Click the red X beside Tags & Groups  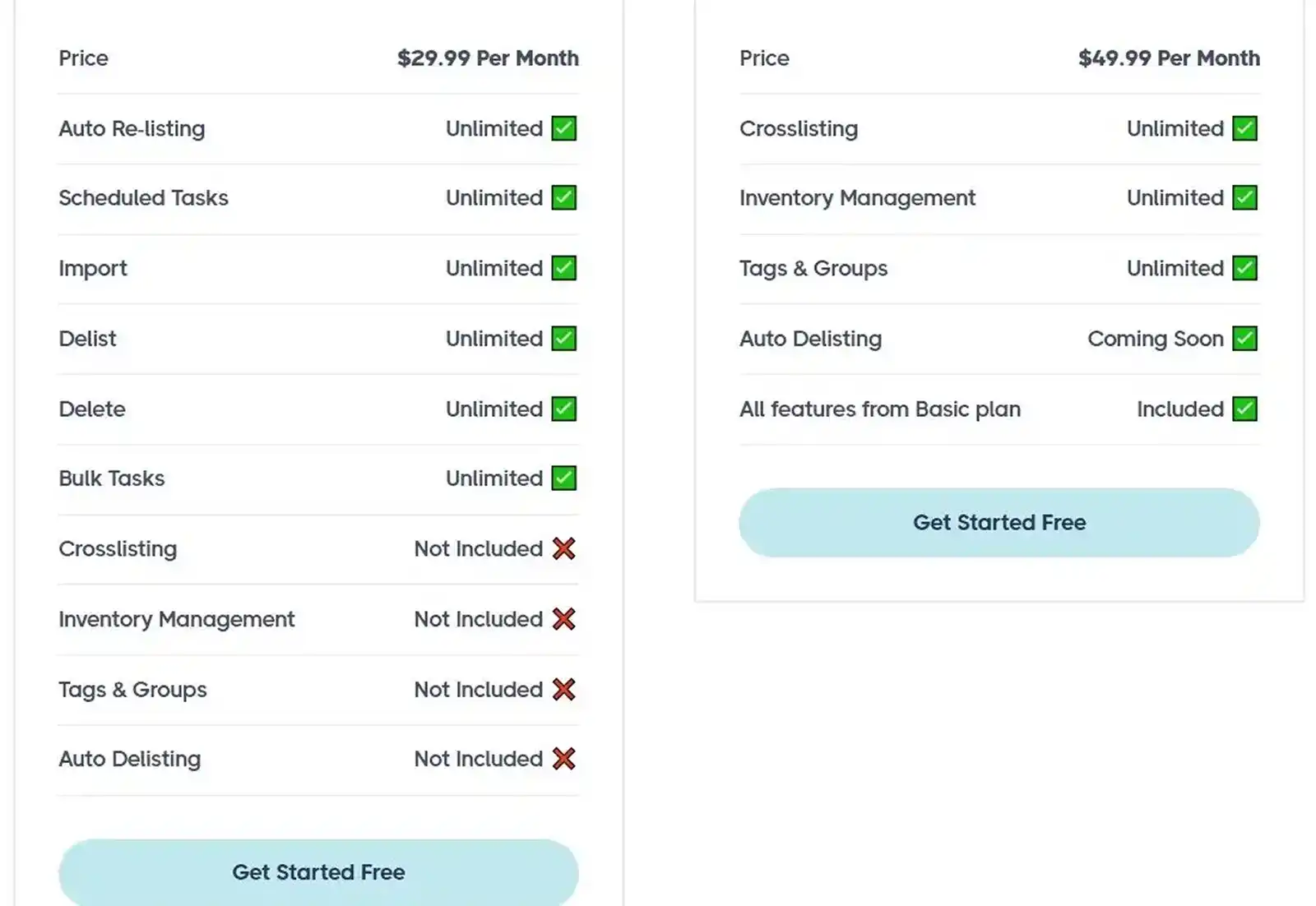pyautogui.click(x=563, y=690)
